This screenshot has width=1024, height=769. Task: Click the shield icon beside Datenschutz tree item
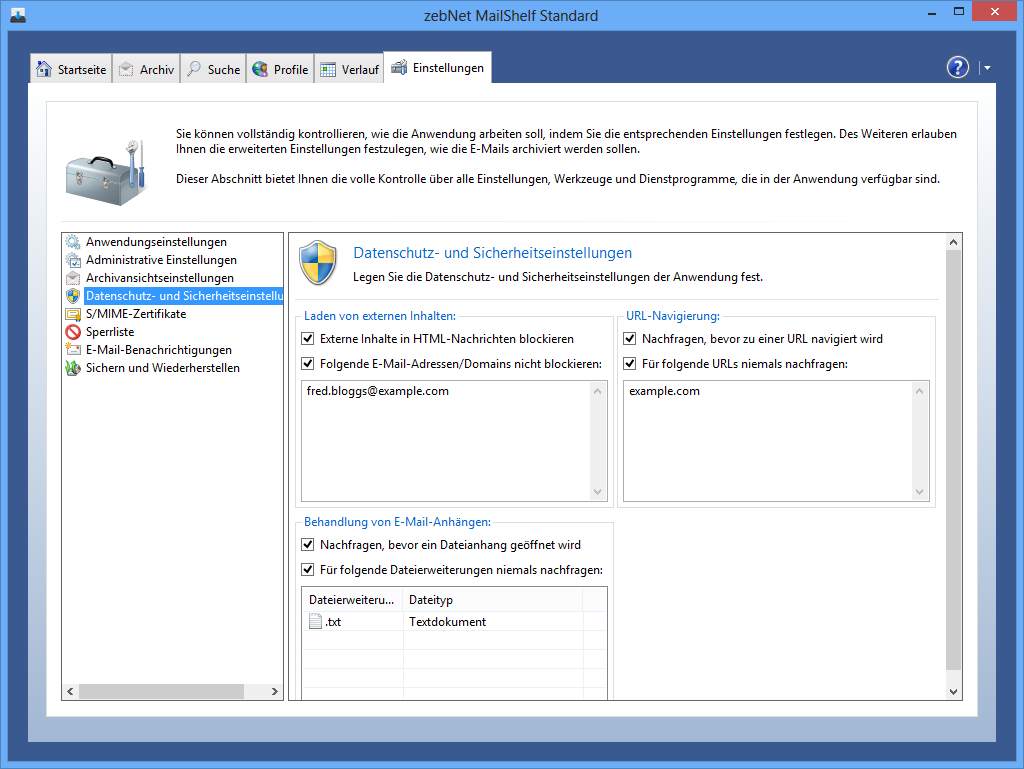point(73,296)
